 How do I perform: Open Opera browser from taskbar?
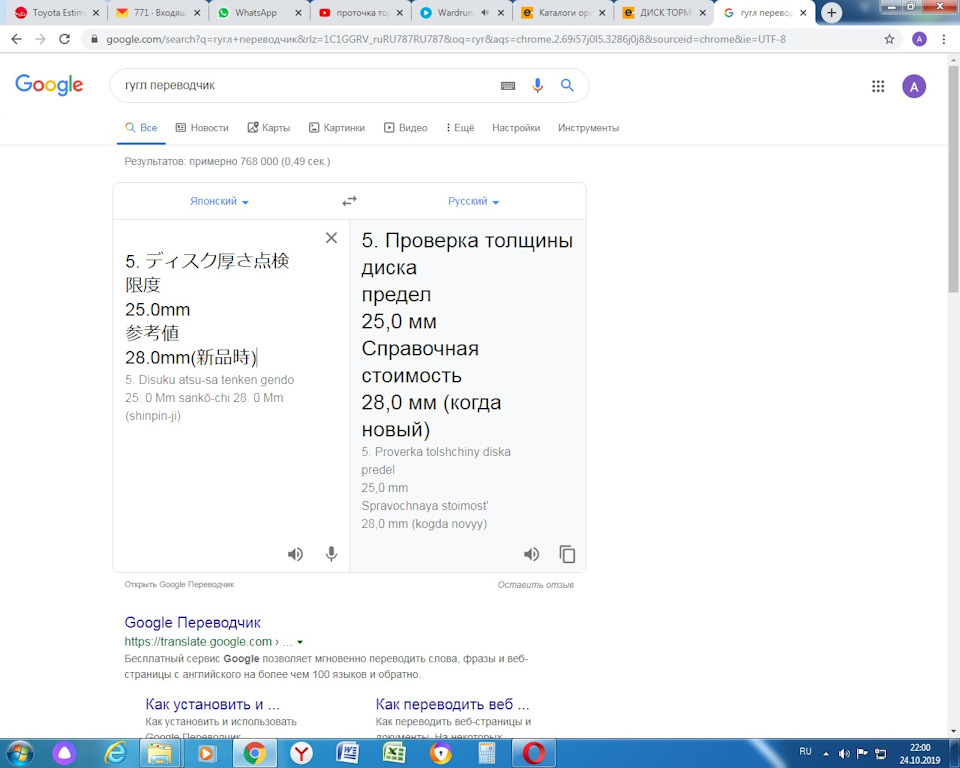pos(533,753)
